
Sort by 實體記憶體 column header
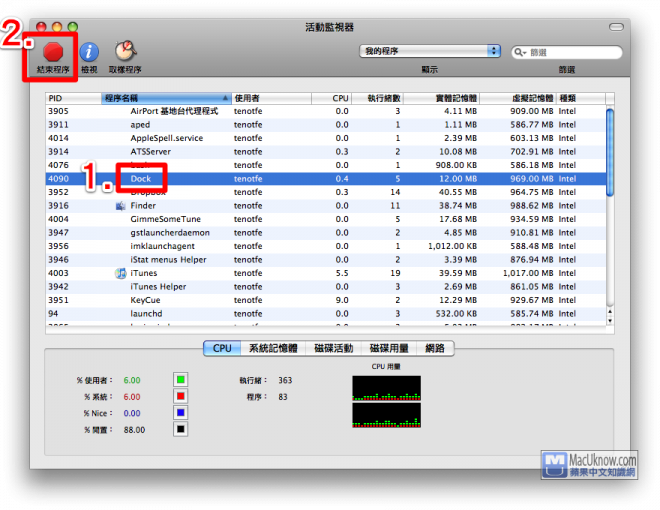441,98
